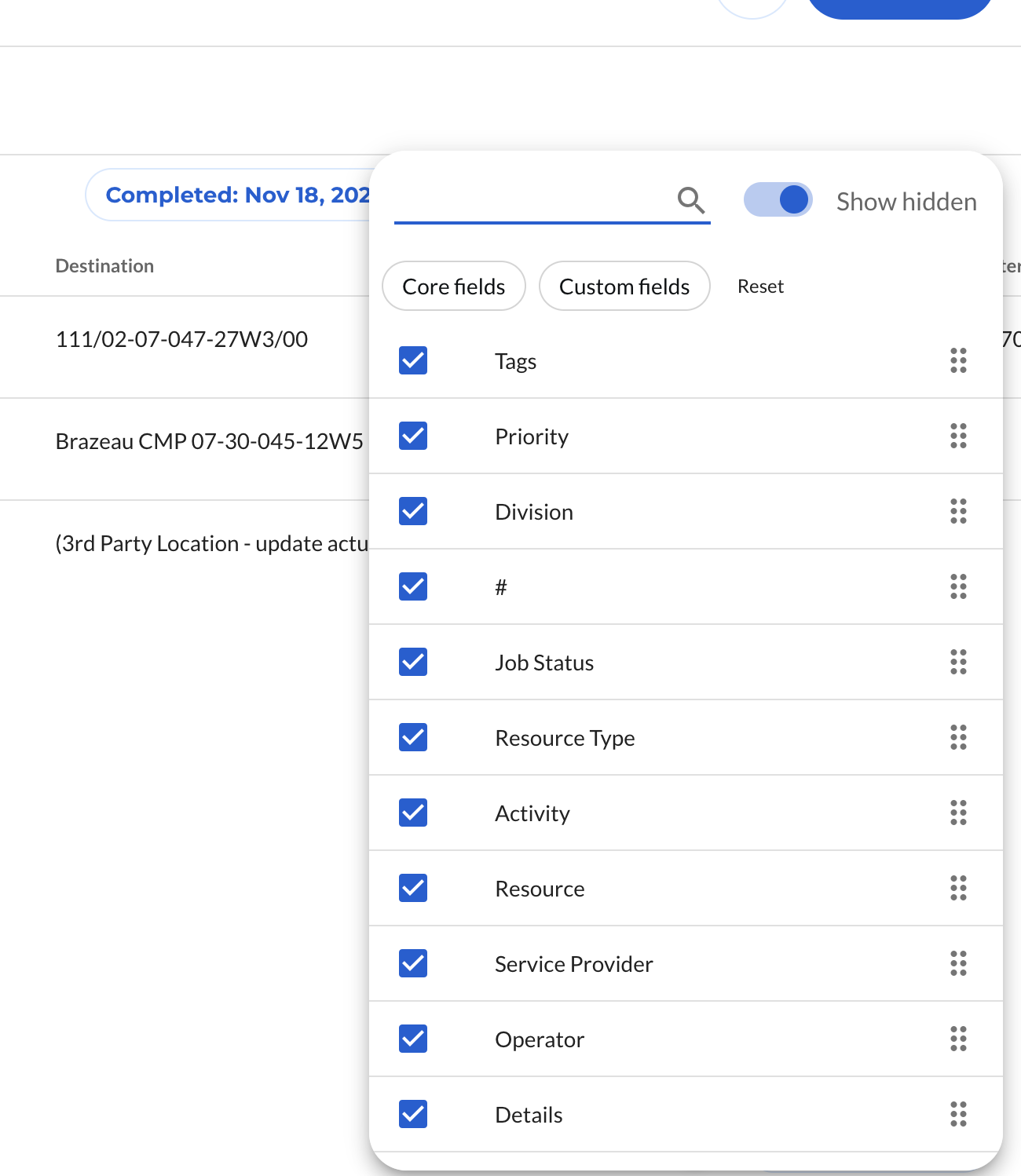The image size is (1021, 1176).
Task: Click the drag handle for Operator
Action: tap(958, 1039)
